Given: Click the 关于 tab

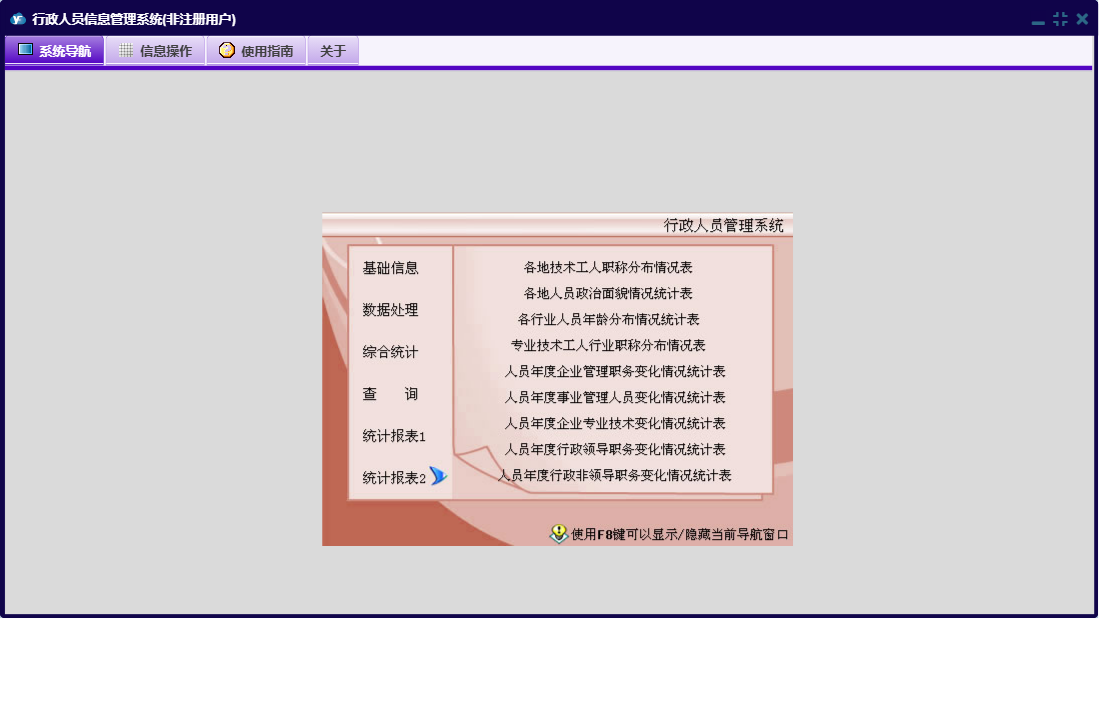Looking at the screenshot, I should [x=333, y=51].
